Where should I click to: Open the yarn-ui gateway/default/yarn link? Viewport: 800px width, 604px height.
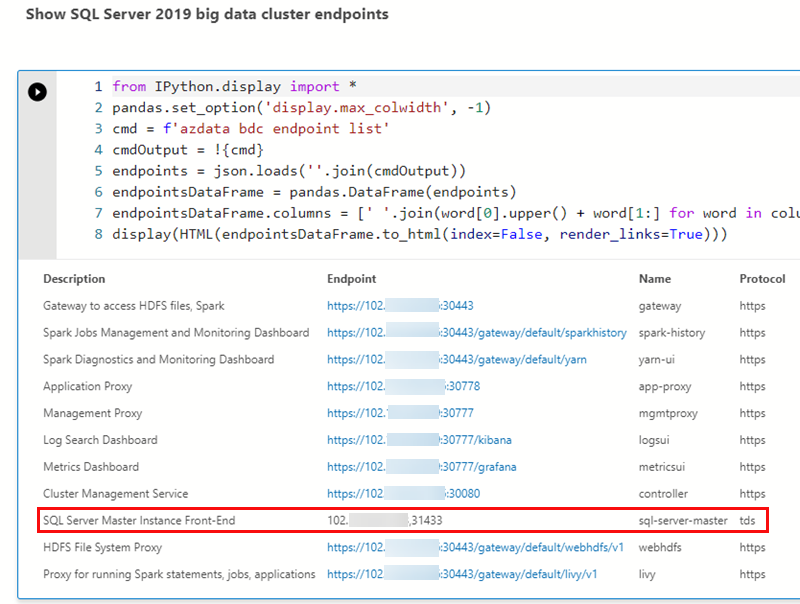tap(457, 360)
